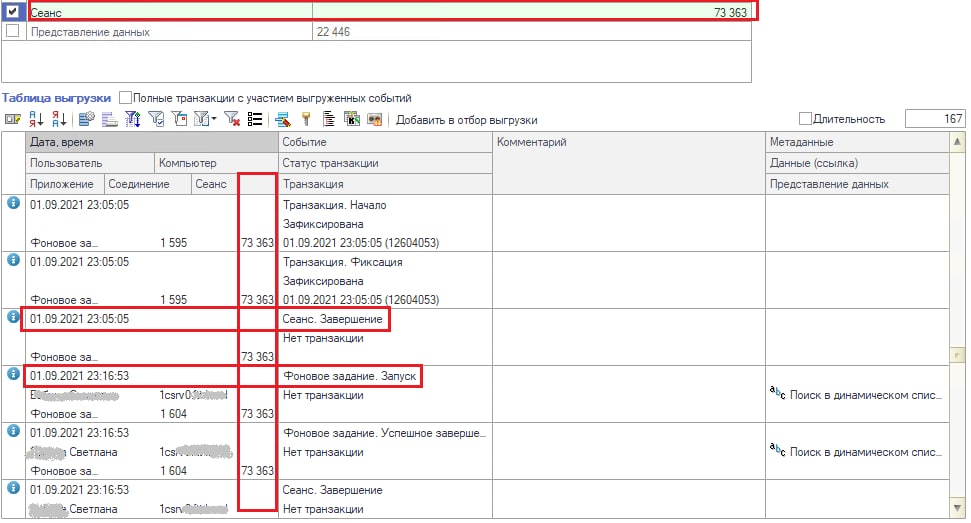Click the Соединение column header
Image resolution: width=971 pixels, height=523 pixels.
tap(147, 184)
